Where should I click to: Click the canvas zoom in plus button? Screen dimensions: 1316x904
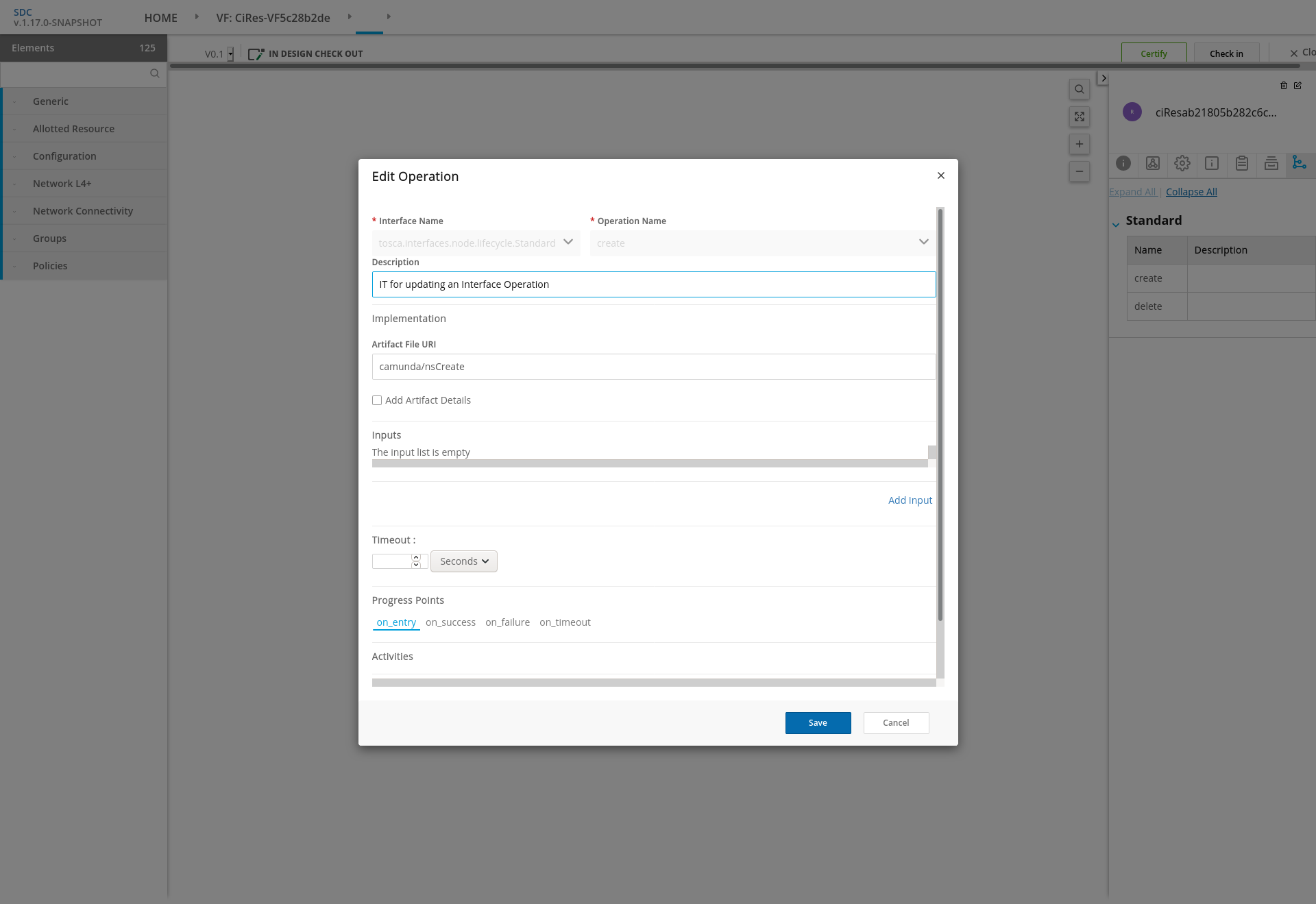pos(1079,144)
